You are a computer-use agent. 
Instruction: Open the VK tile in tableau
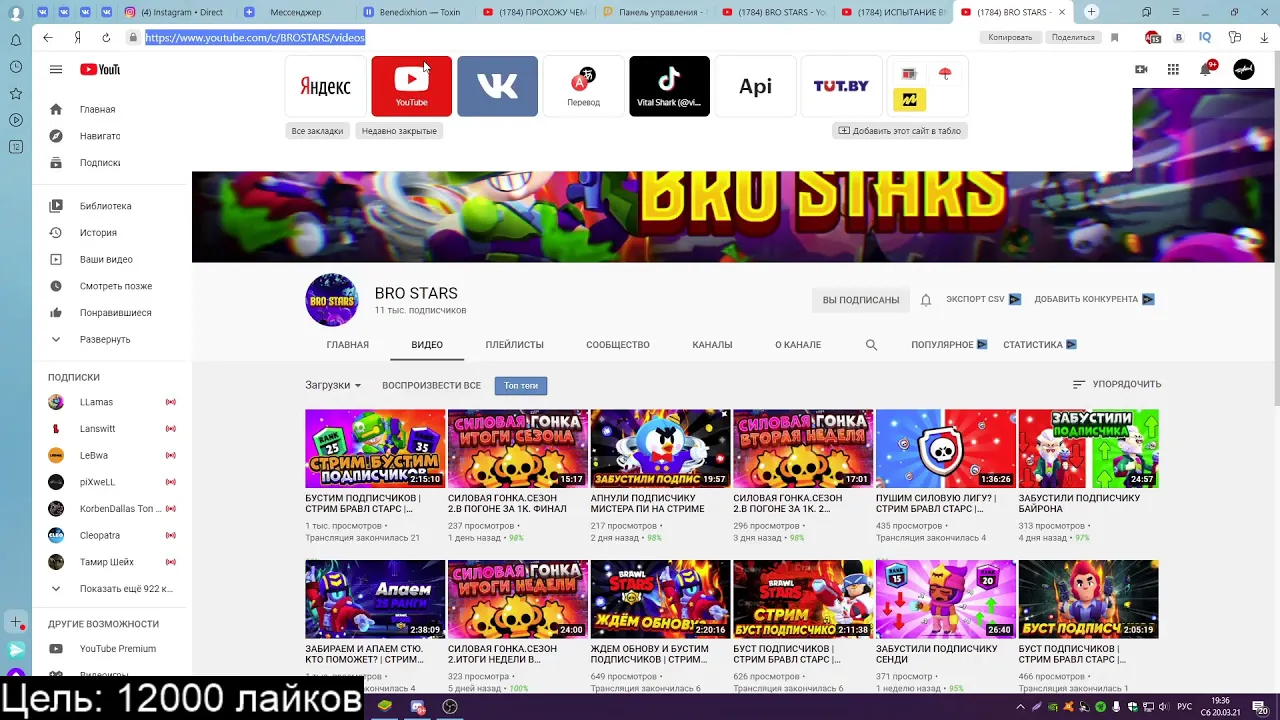click(497, 86)
